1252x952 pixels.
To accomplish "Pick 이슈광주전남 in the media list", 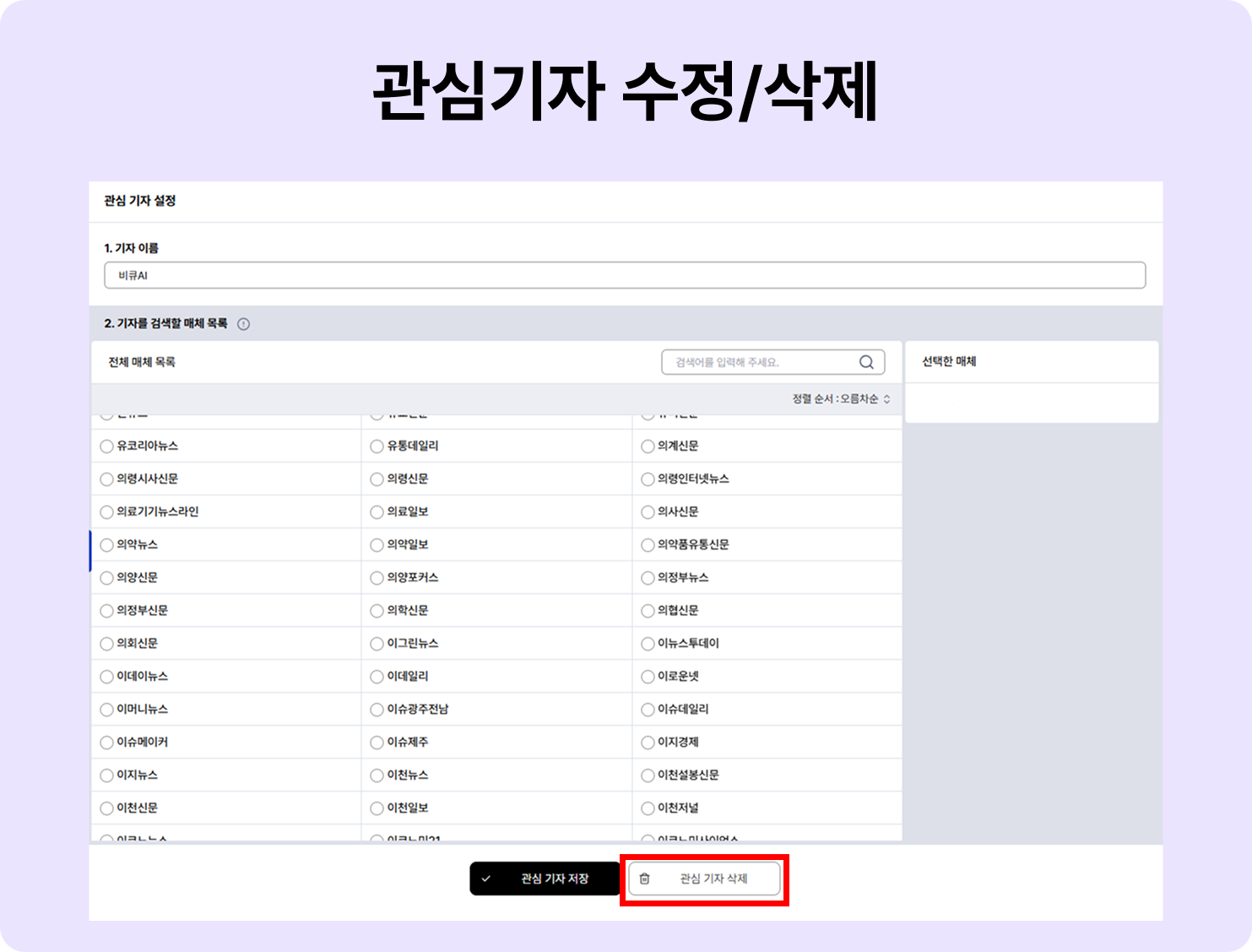I will coord(418,710).
